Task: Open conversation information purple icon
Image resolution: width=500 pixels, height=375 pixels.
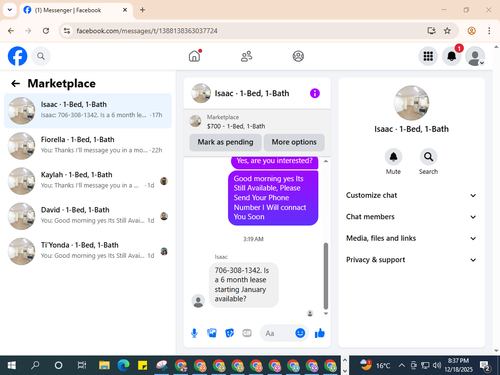Action: [x=315, y=93]
